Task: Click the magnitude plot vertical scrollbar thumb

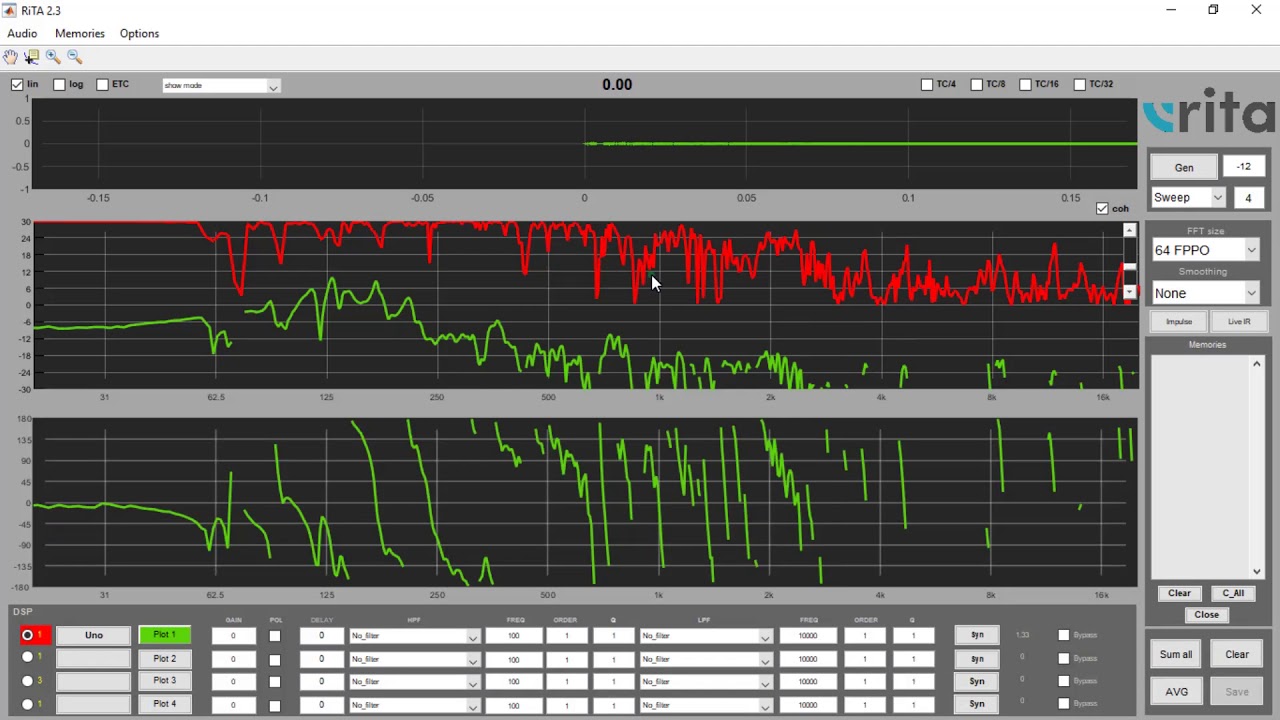Action: (x=1130, y=267)
